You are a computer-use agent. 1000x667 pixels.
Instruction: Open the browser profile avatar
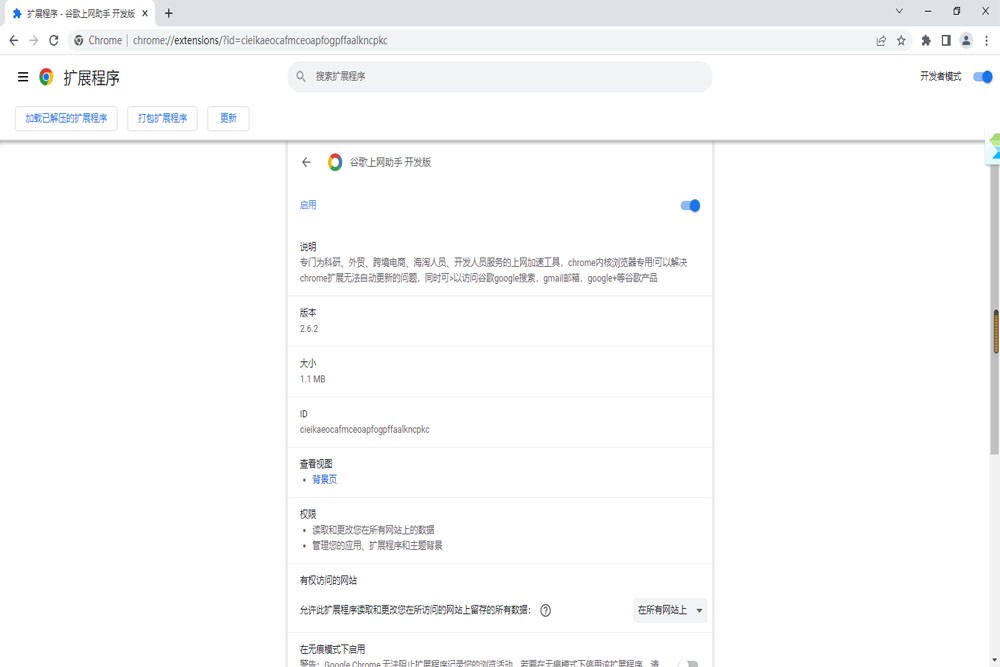point(964,40)
